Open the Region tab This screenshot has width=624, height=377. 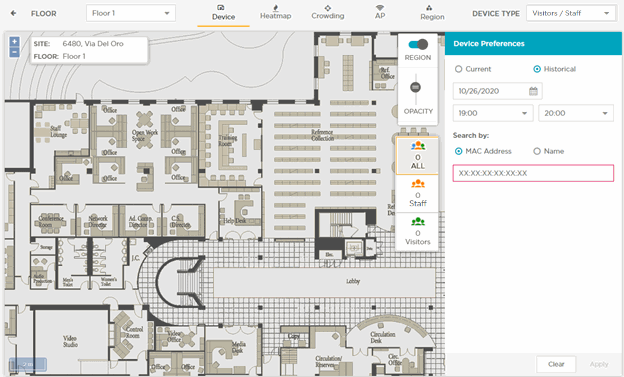pos(432,17)
